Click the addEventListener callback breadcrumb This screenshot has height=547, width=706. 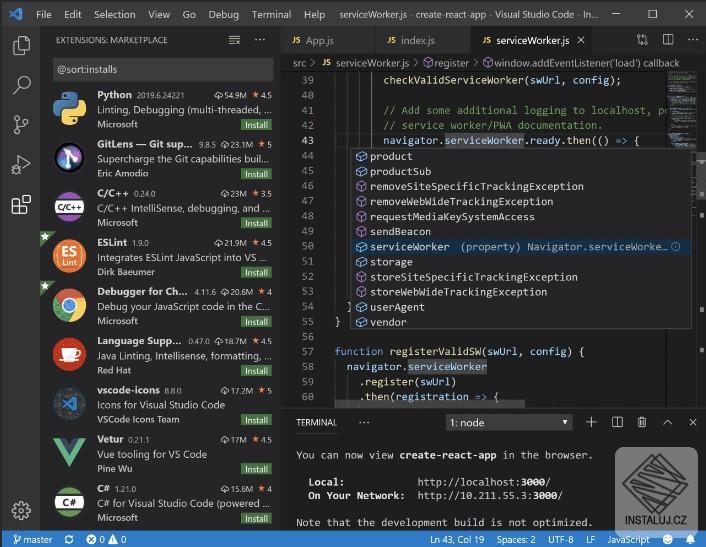coord(581,63)
